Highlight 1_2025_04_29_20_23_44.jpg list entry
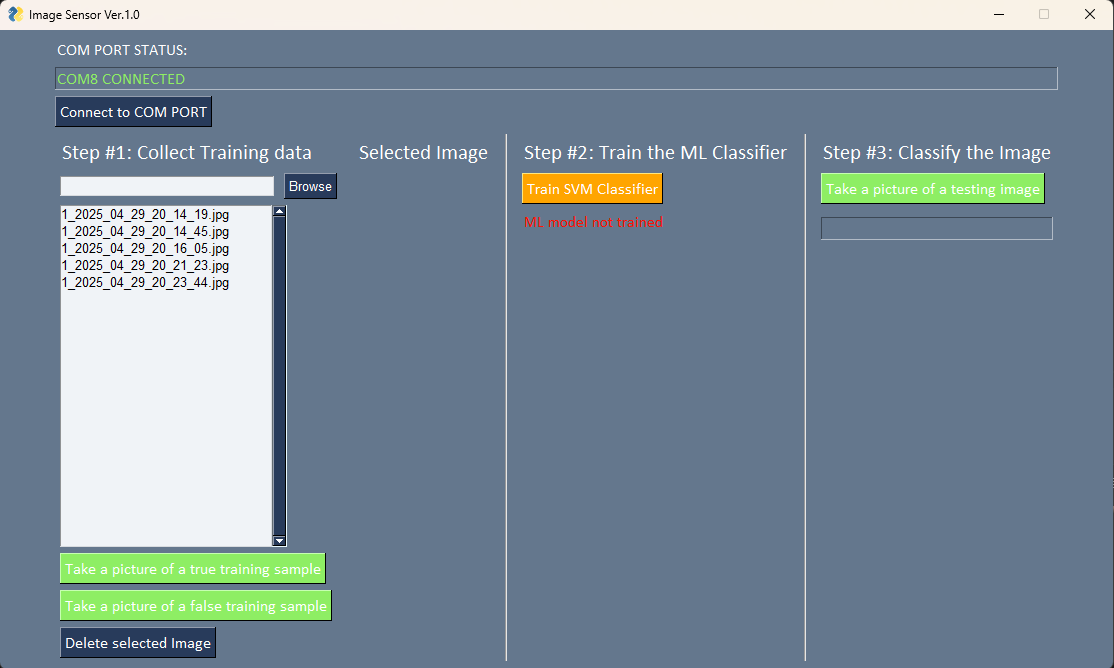The height and width of the screenshot is (668, 1114). coord(146,283)
